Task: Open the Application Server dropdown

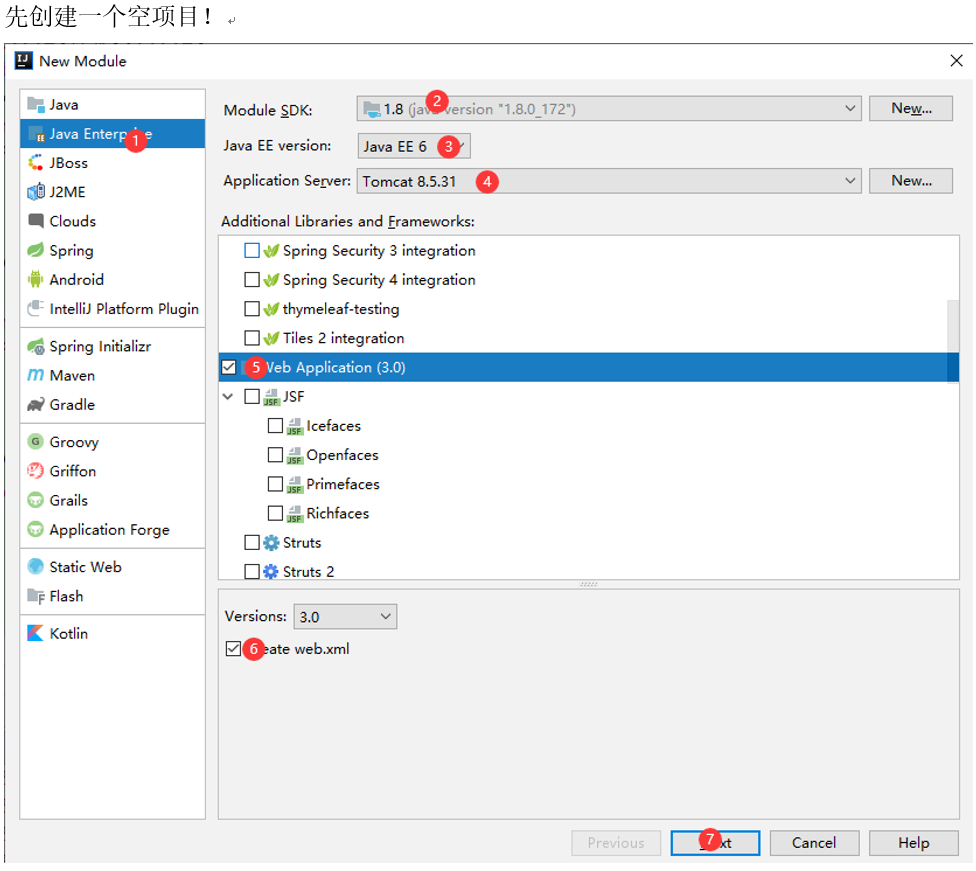Action: click(x=609, y=181)
